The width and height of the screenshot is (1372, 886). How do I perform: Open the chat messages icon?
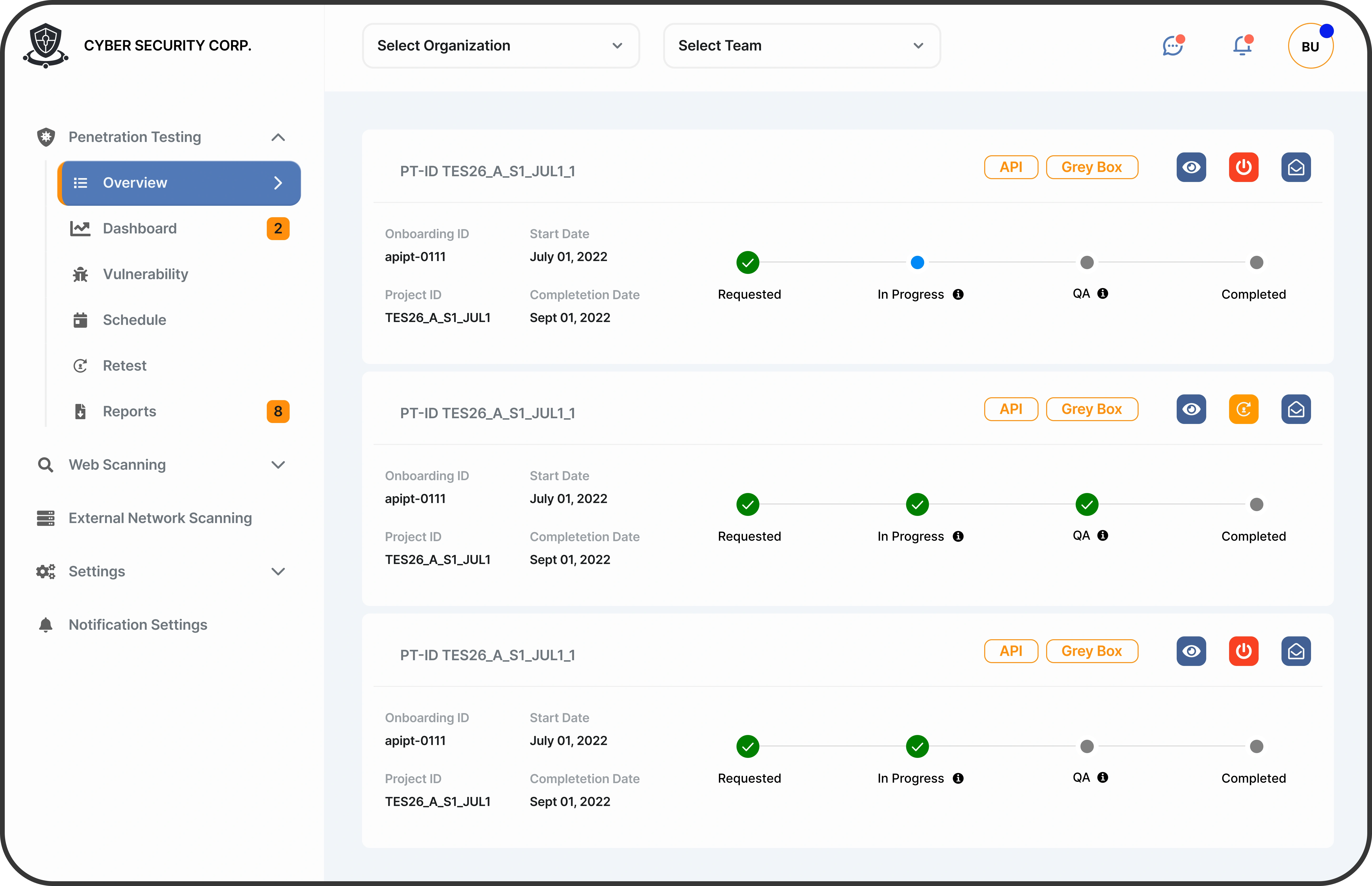click(1172, 46)
